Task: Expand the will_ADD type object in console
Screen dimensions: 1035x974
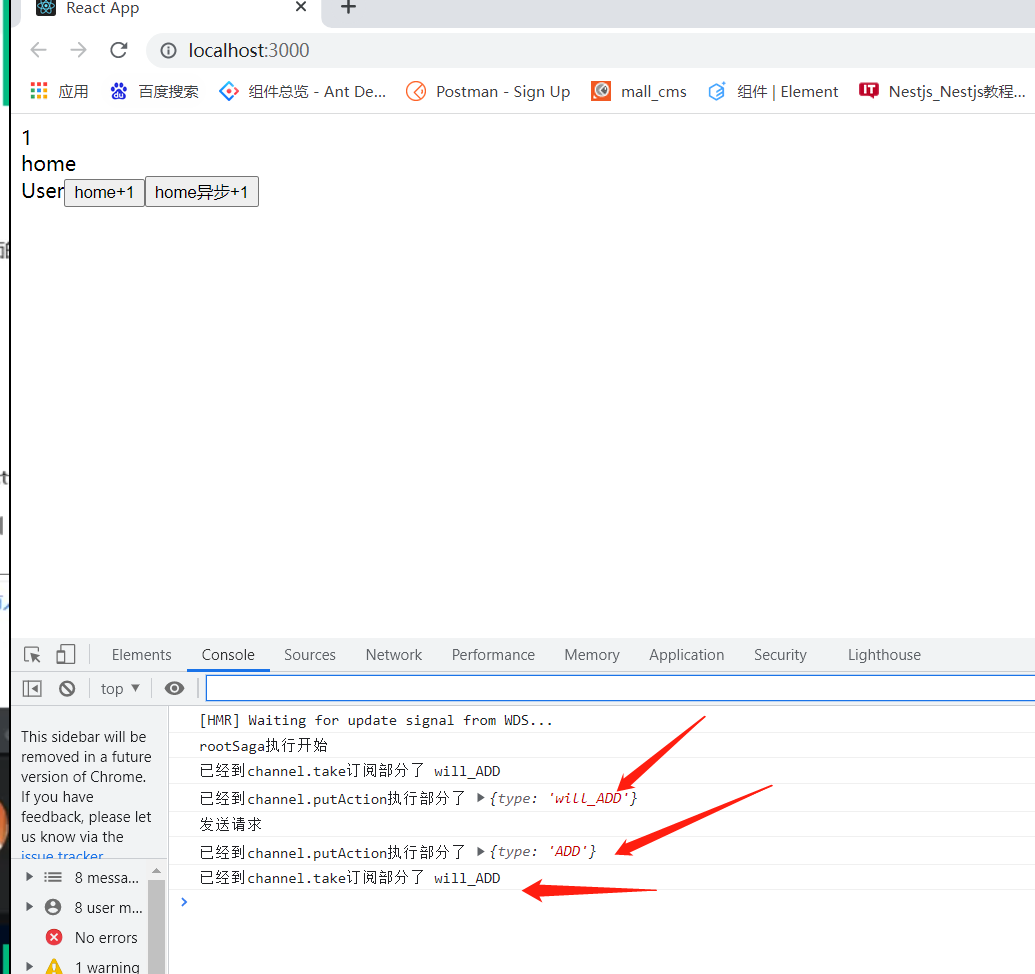Action: [481, 798]
